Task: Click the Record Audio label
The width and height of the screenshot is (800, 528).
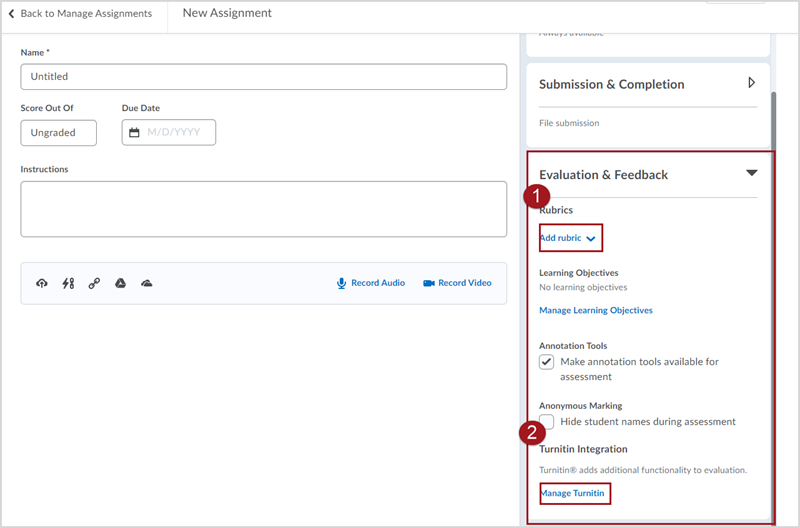Action: [378, 283]
